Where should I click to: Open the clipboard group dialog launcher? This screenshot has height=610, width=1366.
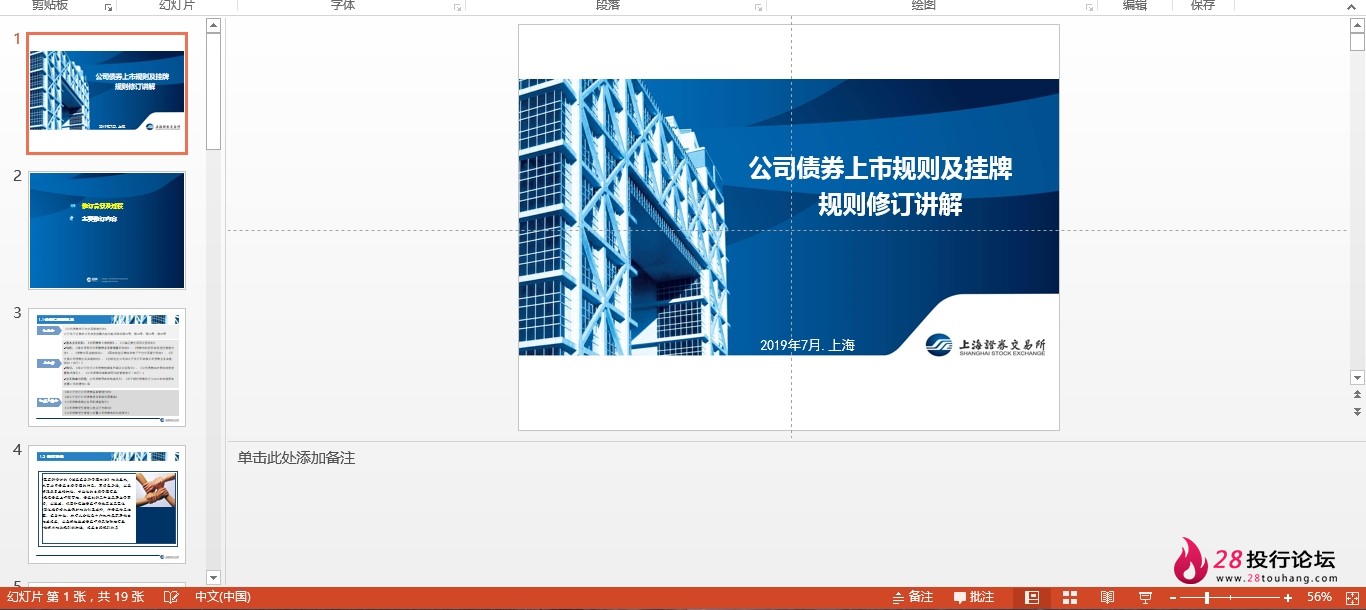[108, 7]
